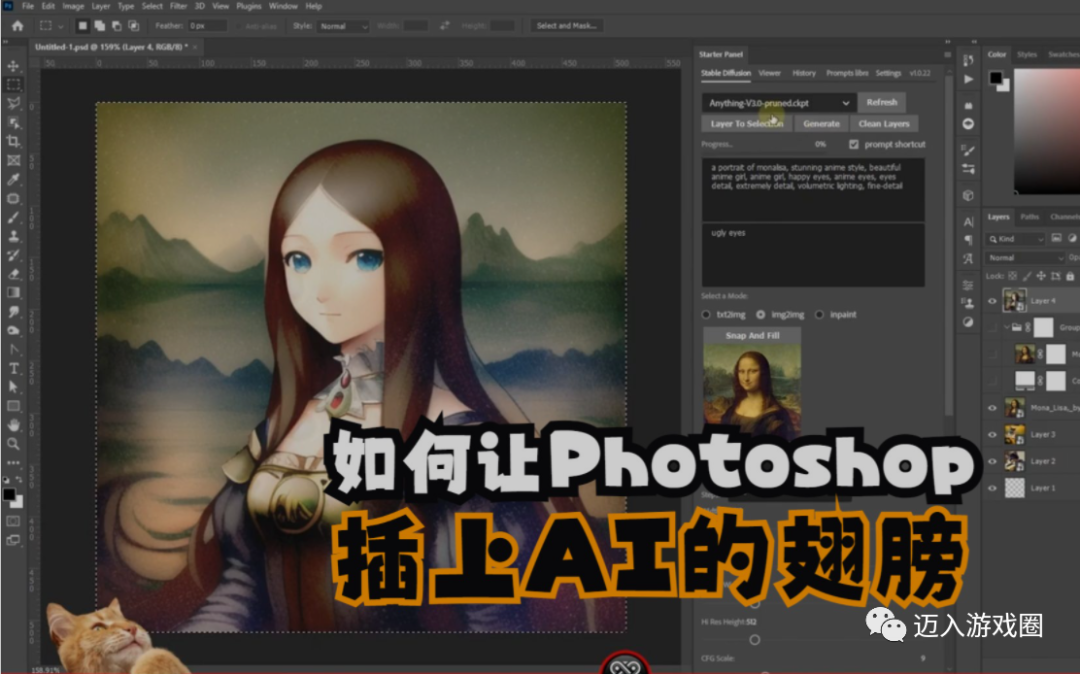
Task: Click the Lock position icon in Layers
Action: tap(1041, 276)
